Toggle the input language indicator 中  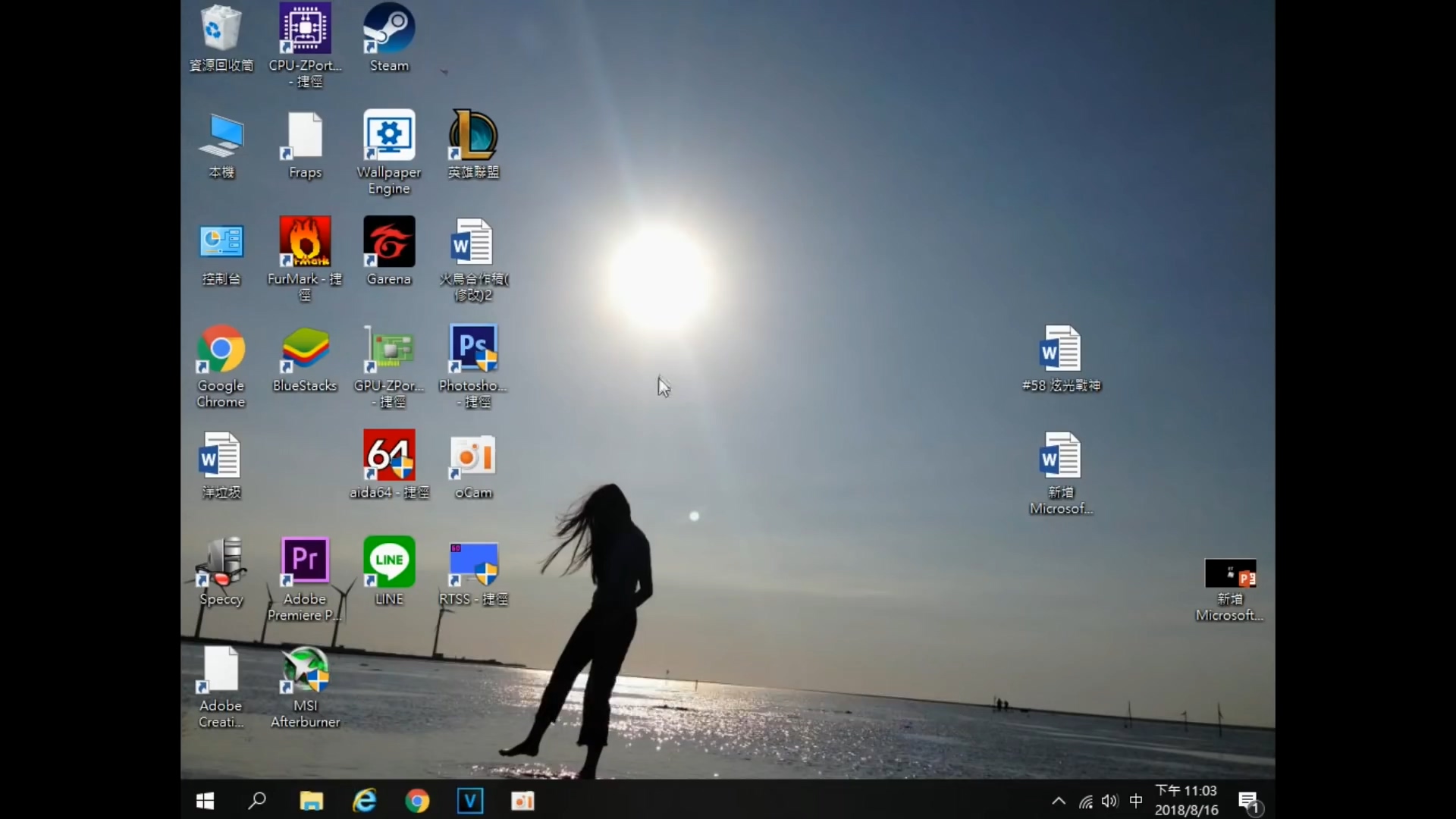coord(1135,801)
